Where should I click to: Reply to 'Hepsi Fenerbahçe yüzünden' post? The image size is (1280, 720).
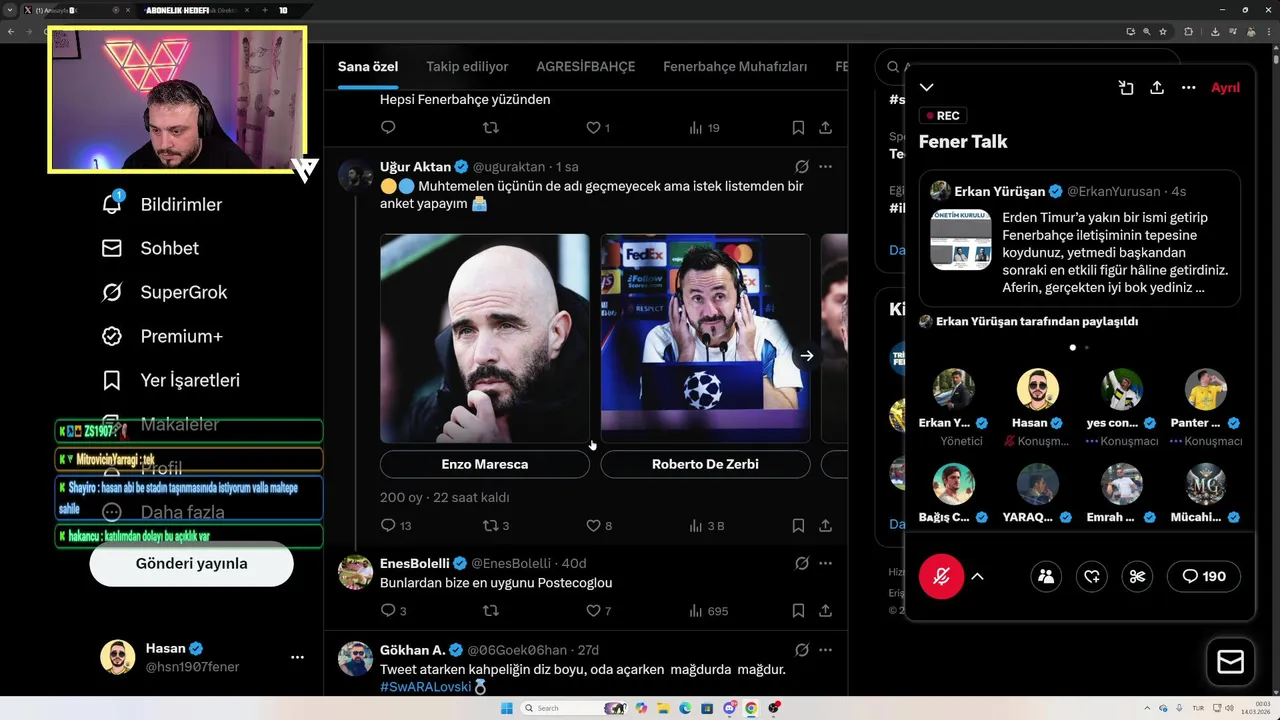pyautogui.click(x=388, y=127)
